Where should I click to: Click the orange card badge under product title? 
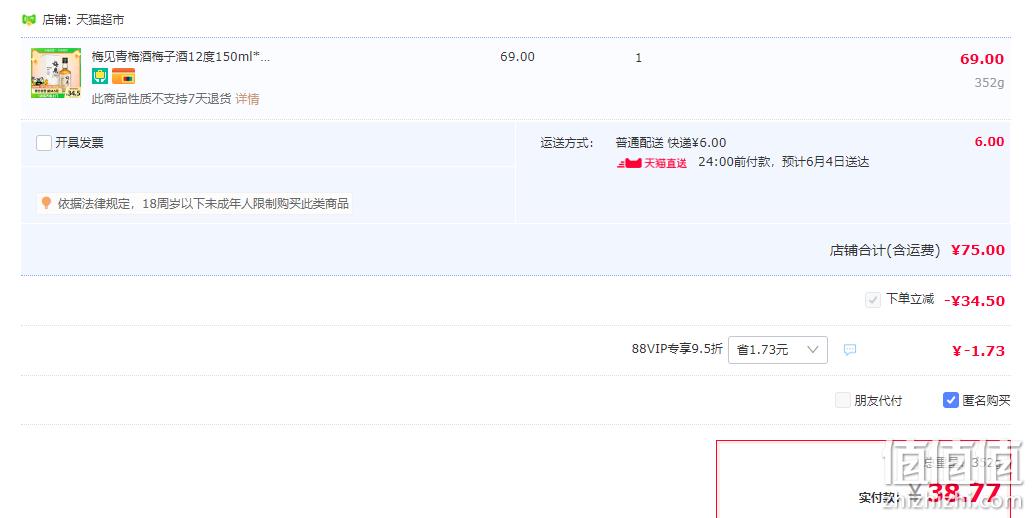123,76
